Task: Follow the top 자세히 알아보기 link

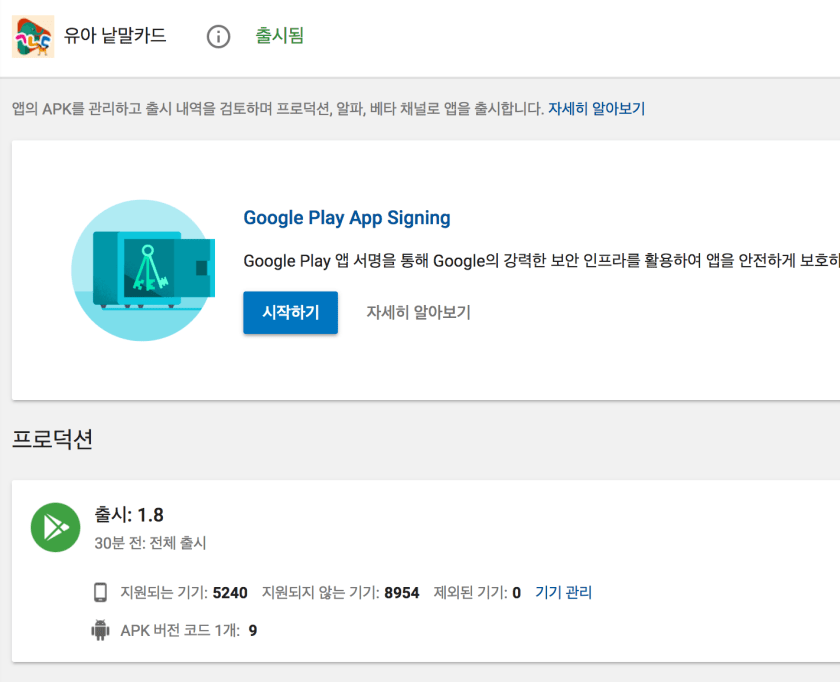Action: tap(596, 108)
